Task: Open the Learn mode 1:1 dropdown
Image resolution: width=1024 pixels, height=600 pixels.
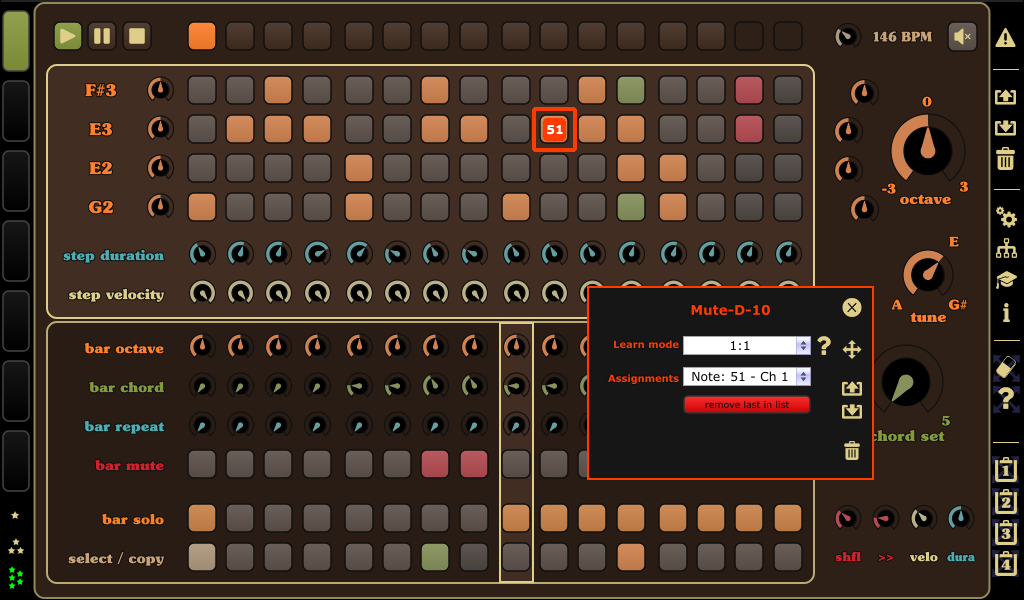Action: [x=746, y=345]
